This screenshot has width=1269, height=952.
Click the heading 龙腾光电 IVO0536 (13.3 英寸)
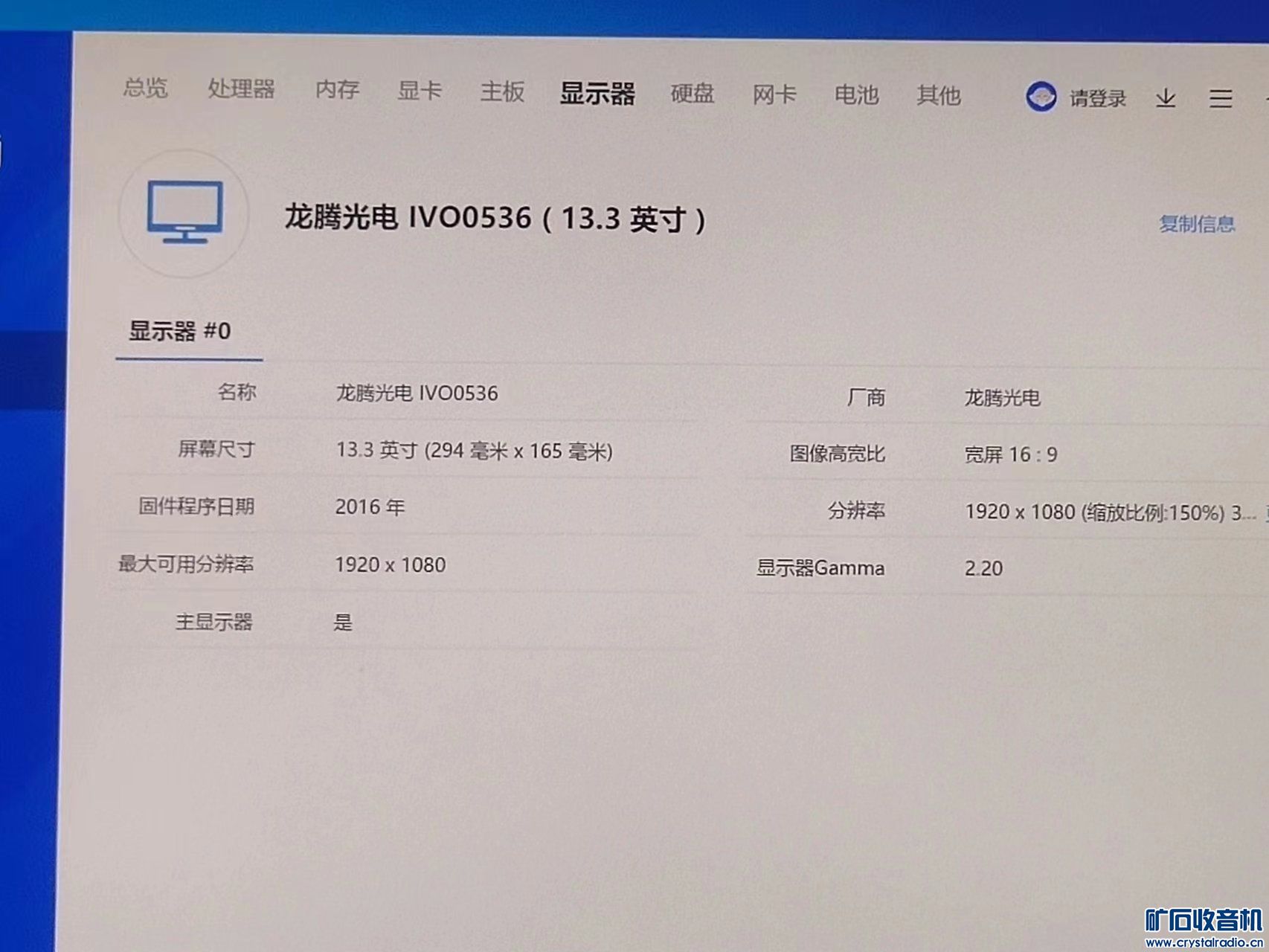(495, 218)
